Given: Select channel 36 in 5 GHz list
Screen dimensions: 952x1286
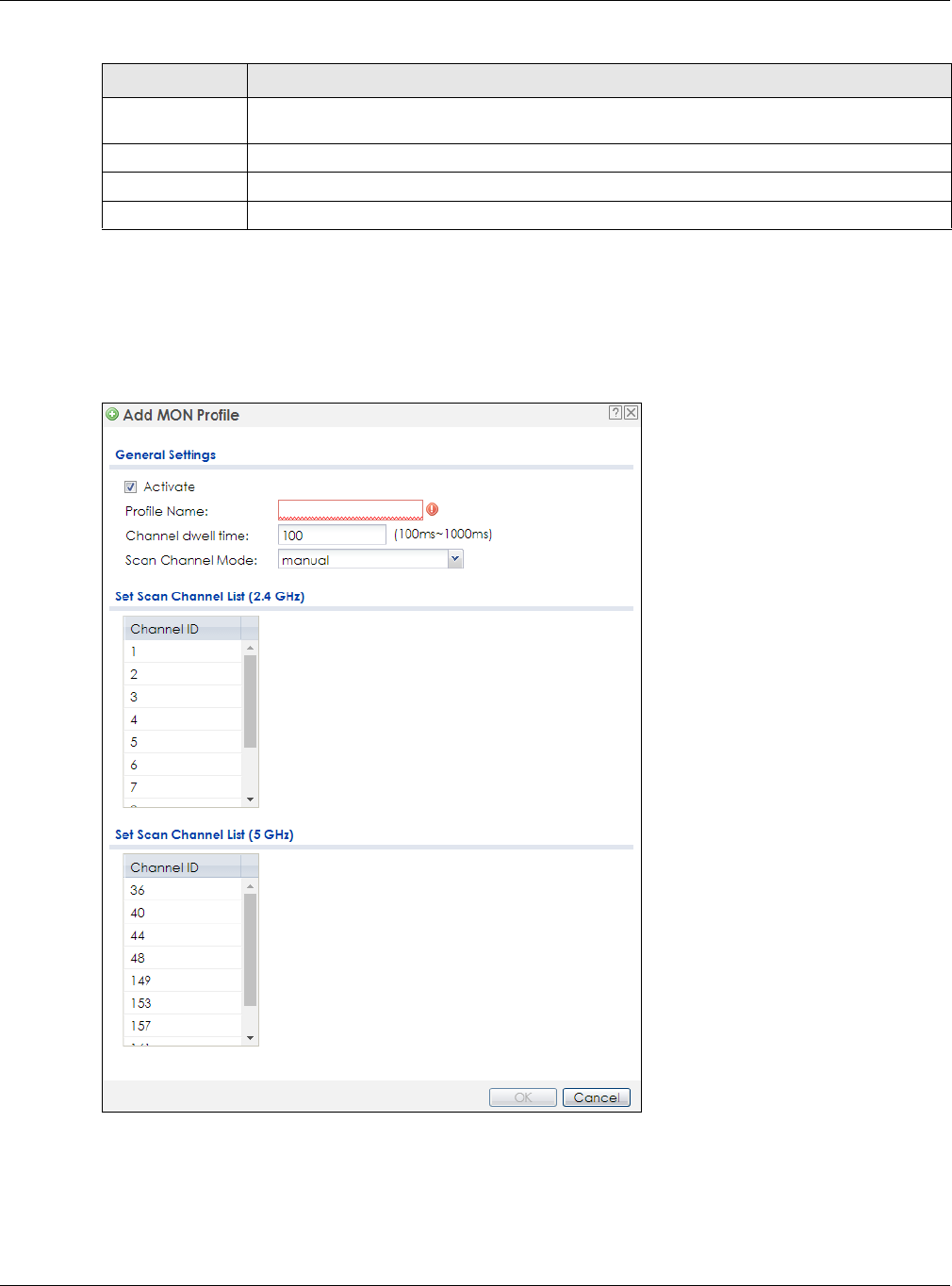Looking at the screenshot, I should [x=183, y=890].
